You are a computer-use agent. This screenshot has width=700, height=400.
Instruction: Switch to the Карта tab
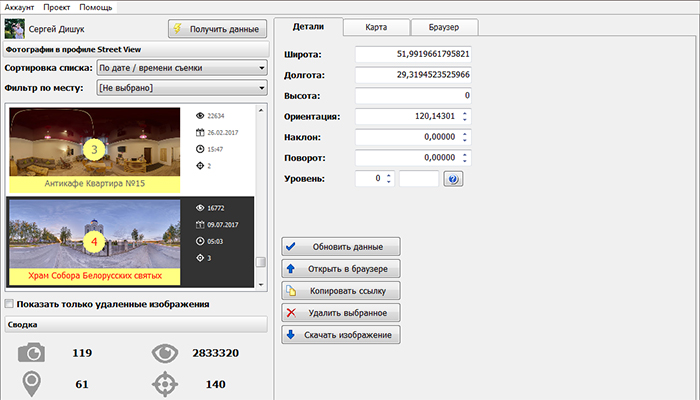click(376, 27)
